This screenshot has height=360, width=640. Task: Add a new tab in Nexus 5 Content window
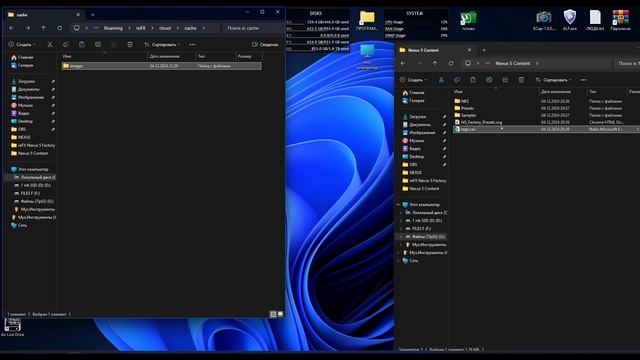click(484, 50)
